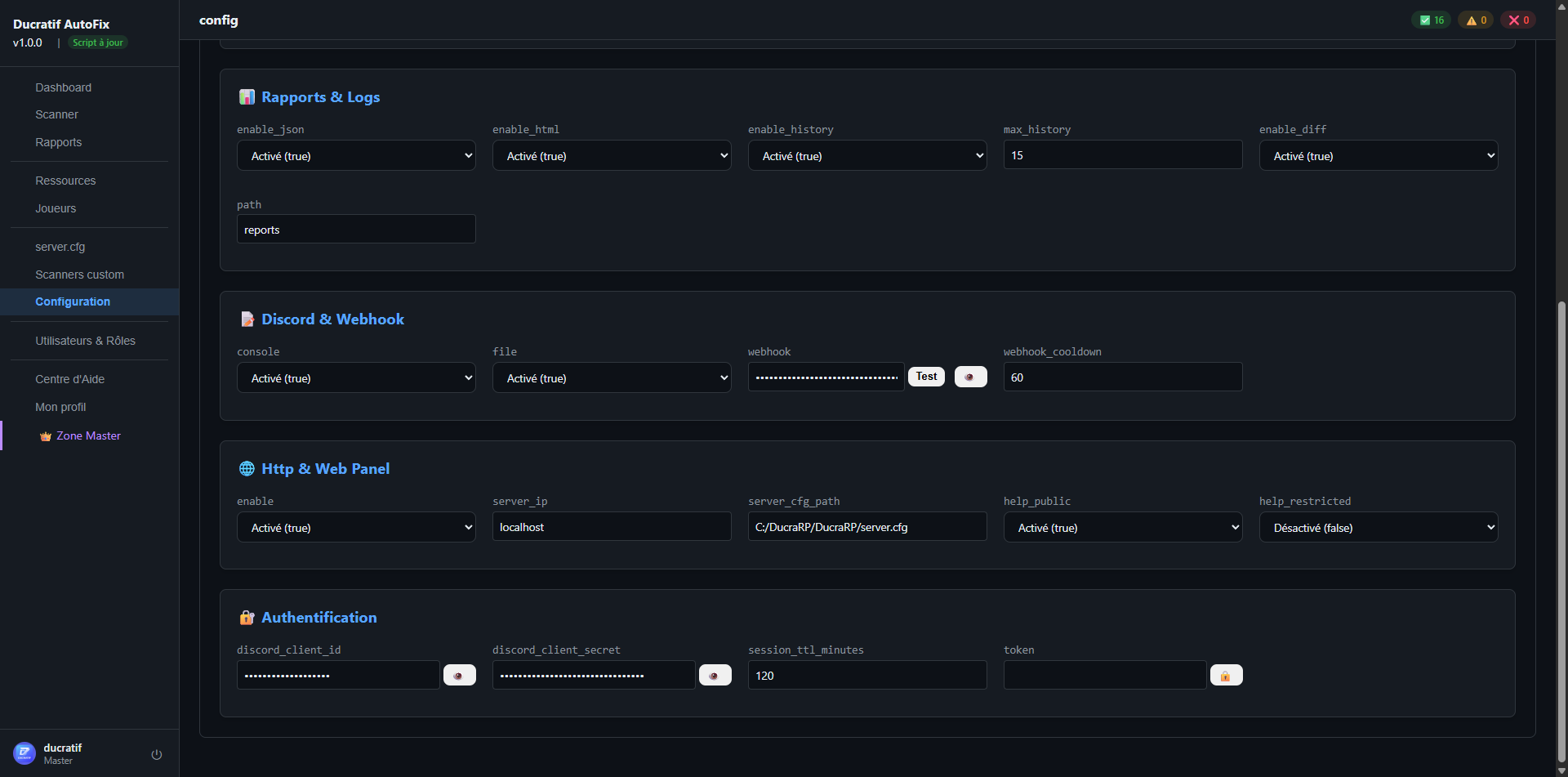Image resolution: width=1568 pixels, height=777 pixels.
Task: Reveal the hidden webhook URL with the eye icon
Action: pos(969,377)
